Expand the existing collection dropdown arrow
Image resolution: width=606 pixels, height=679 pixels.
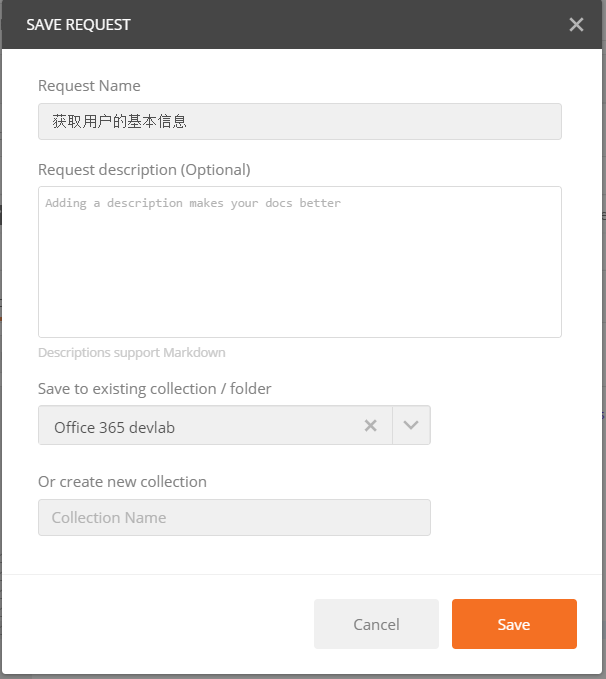(x=411, y=426)
